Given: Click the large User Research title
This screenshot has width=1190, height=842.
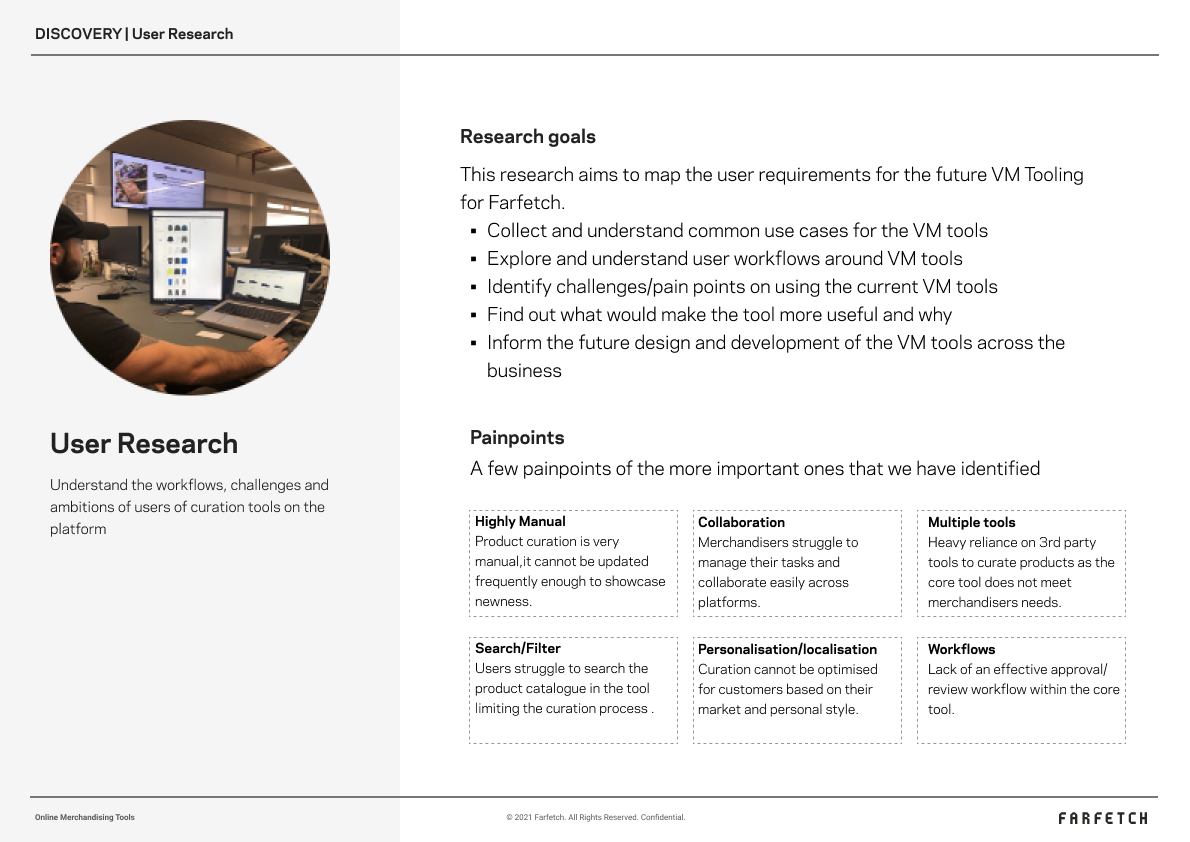Looking at the screenshot, I should pyautogui.click(x=144, y=444).
